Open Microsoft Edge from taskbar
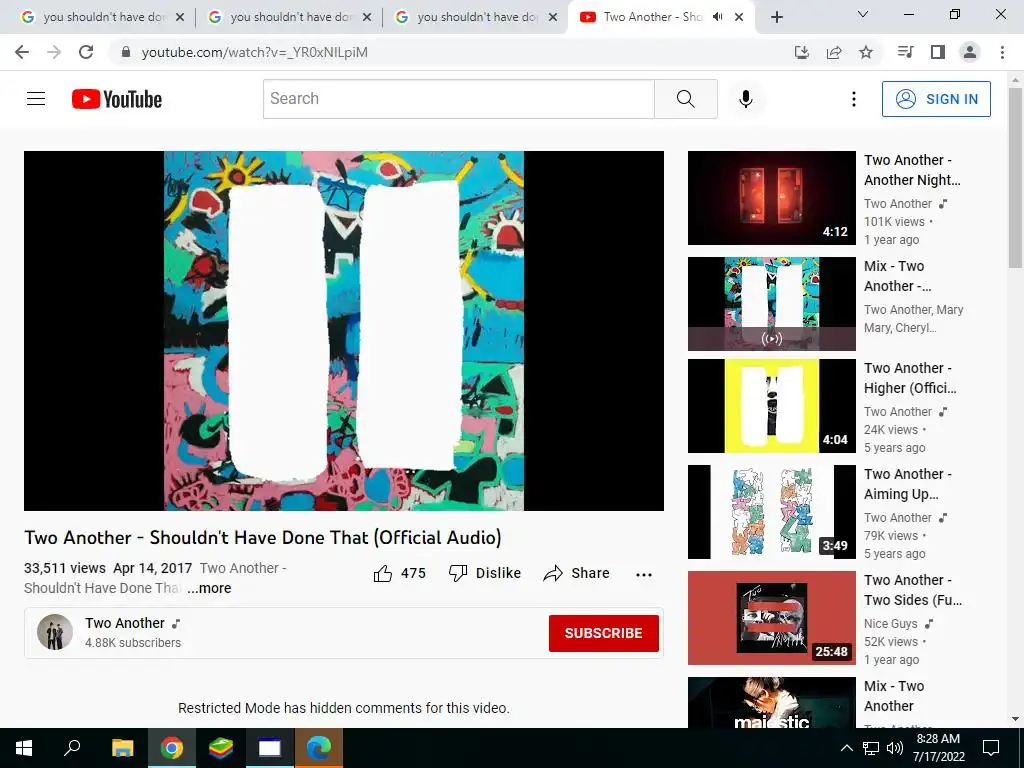The height and width of the screenshot is (768, 1024). click(x=319, y=748)
